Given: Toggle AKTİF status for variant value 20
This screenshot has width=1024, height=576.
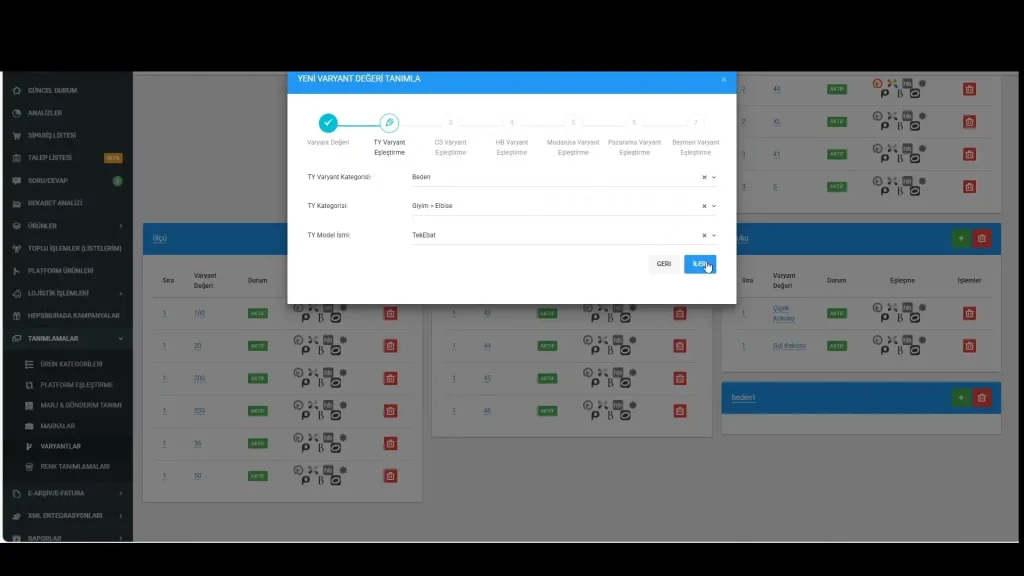Looking at the screenshot, I should 258,346.
